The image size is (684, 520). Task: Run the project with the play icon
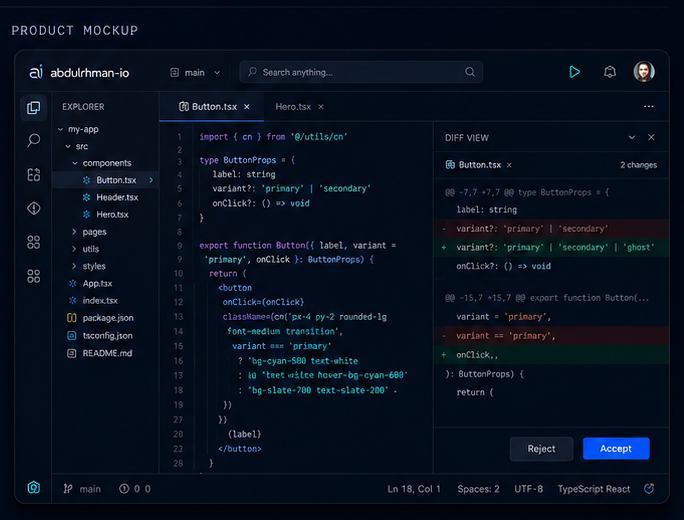coord(575,72)
